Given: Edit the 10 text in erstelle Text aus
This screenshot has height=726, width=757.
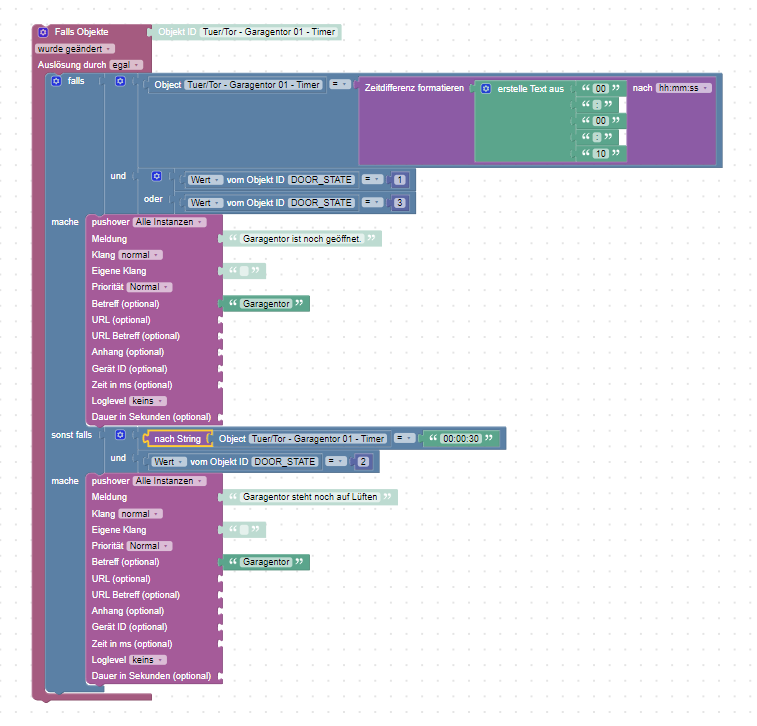Looking at the screenshot, I should coord(601,154).
